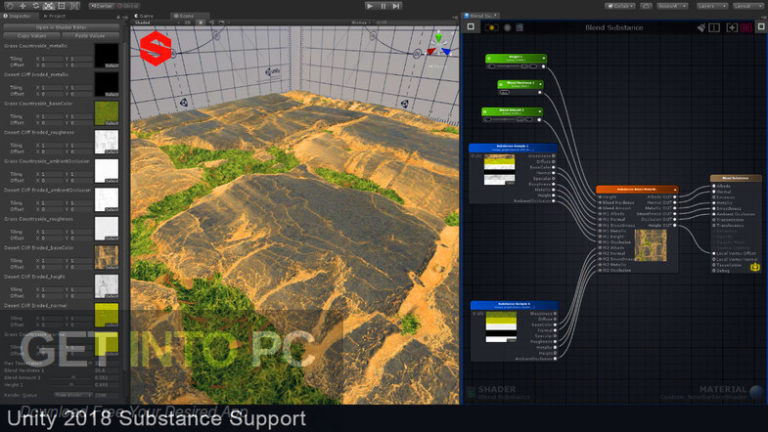Pause the game with the Pause button
Screen dimensions: 768x432
point(383,6)
